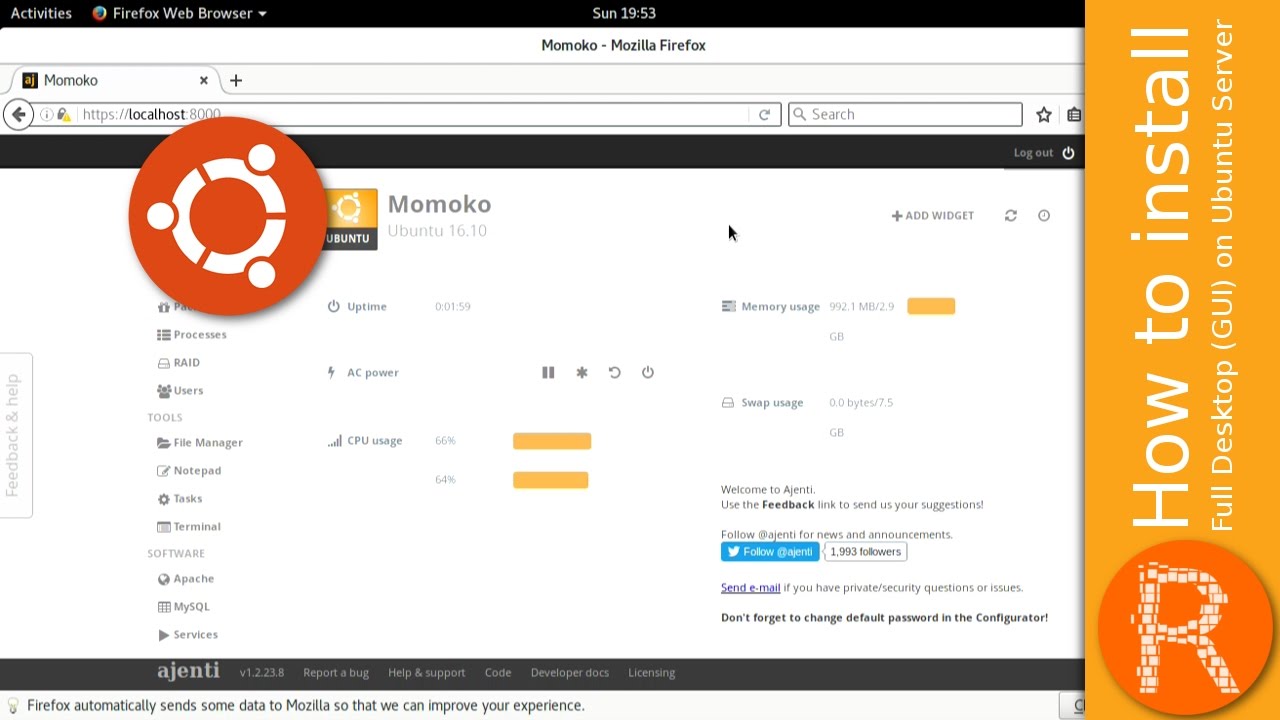Viewport: 1280px width, 720px height.
Task: Click the uptime value 0:01:59
Action: pos(453,307)
